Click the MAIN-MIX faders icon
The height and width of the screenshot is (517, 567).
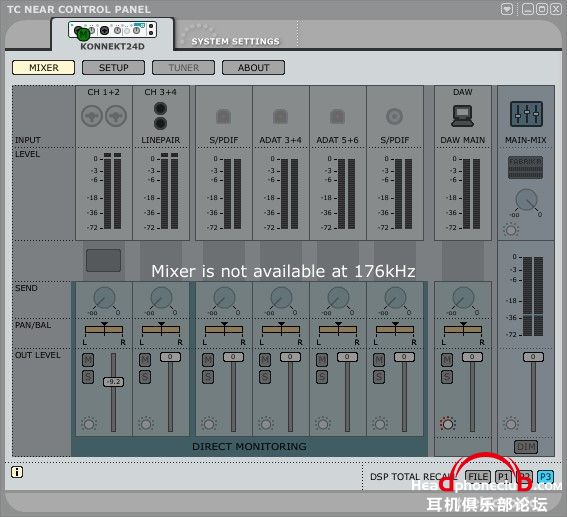tap(526, 114)
